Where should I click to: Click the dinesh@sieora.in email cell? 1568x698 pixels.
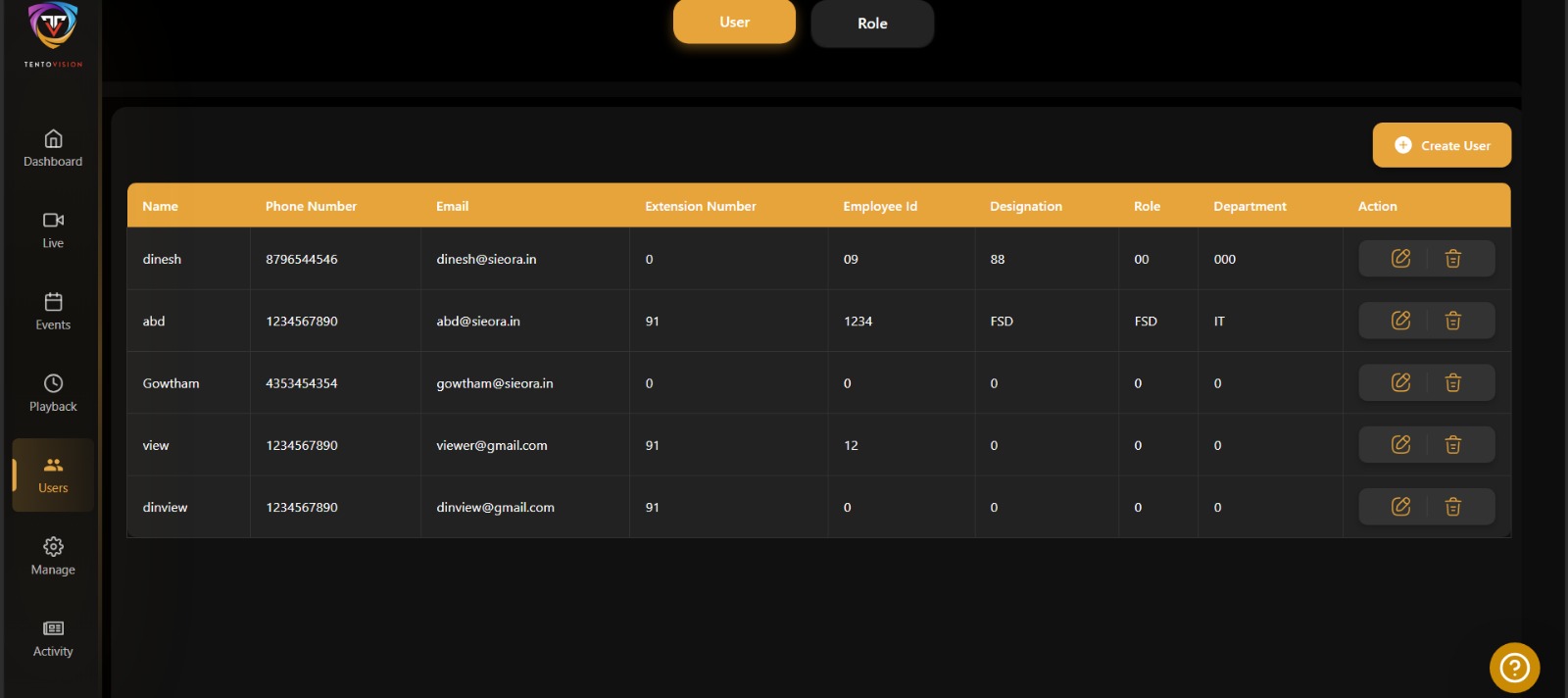486,259
